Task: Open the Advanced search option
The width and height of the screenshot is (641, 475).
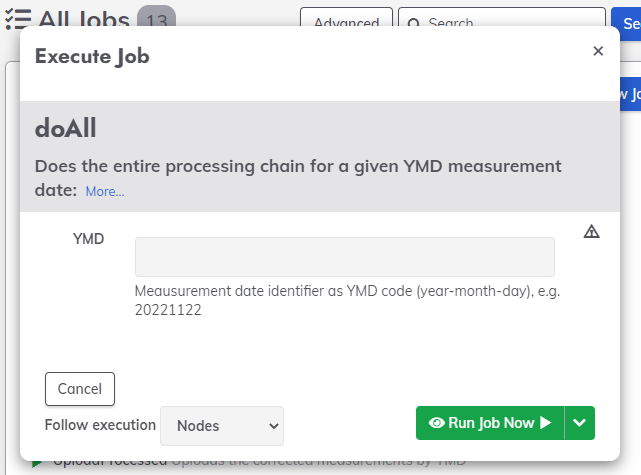Action: click(346, 18)
